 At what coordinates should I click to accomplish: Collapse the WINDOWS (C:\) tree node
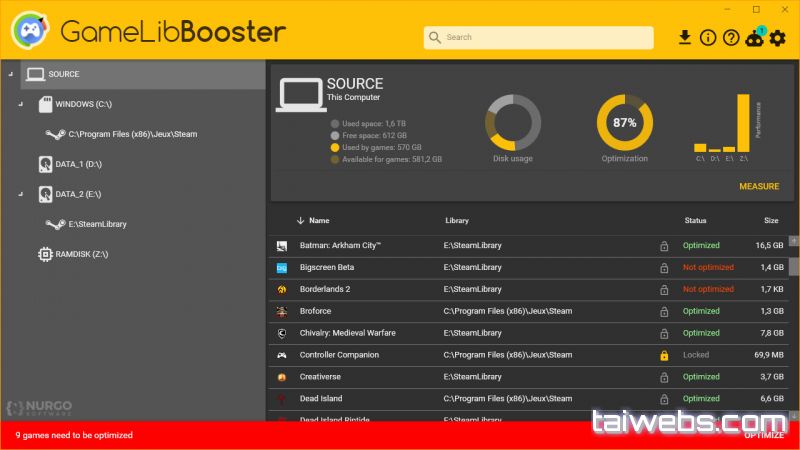pyautogui.click(x=20, y=104)
